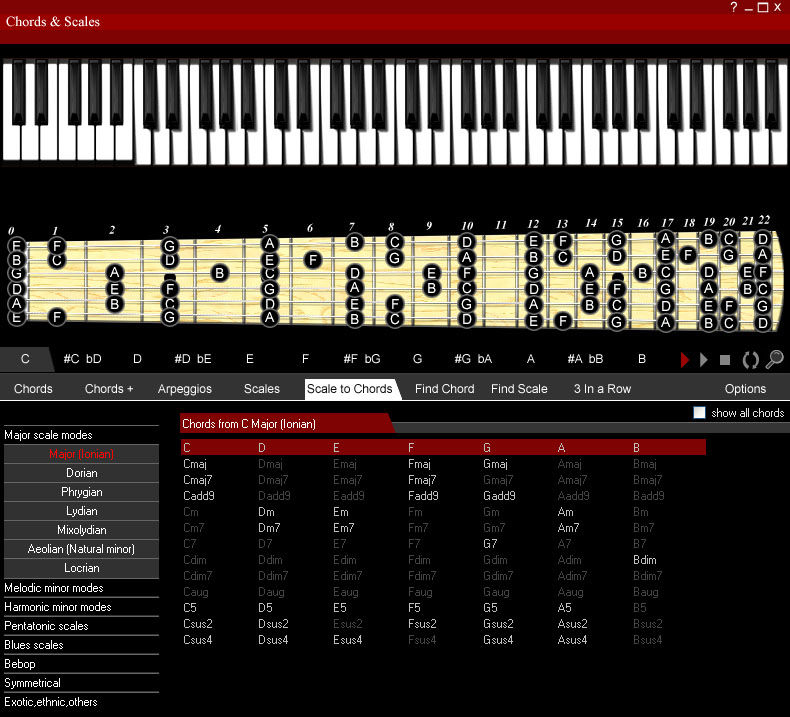Select root note #F bG
This screenshot has height=717, width=790.
pyautogui.click(x=362, y=359)
